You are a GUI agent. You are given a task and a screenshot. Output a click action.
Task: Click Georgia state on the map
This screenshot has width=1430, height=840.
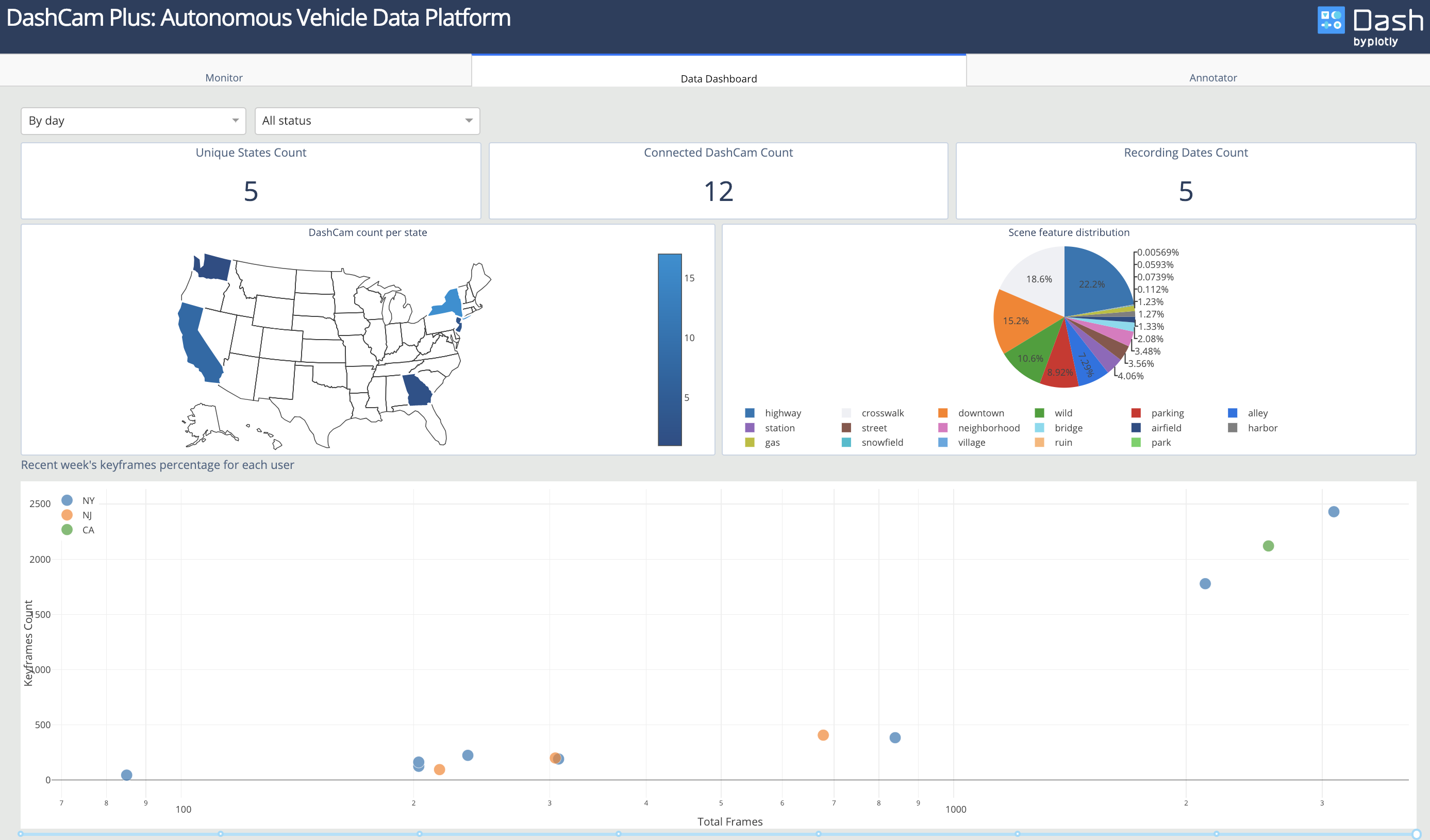click(417, 390)
